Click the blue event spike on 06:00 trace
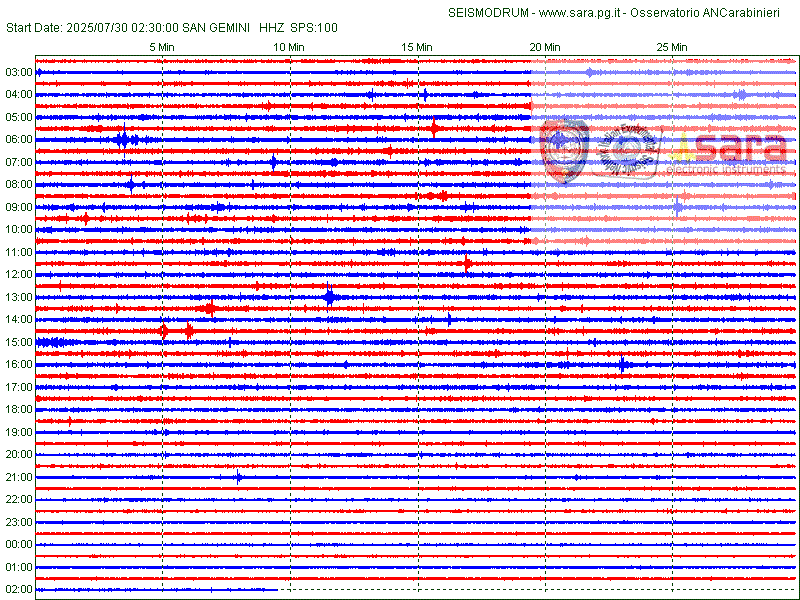The width and height of the screenshot is (800, 600). (x=124, y=139)
